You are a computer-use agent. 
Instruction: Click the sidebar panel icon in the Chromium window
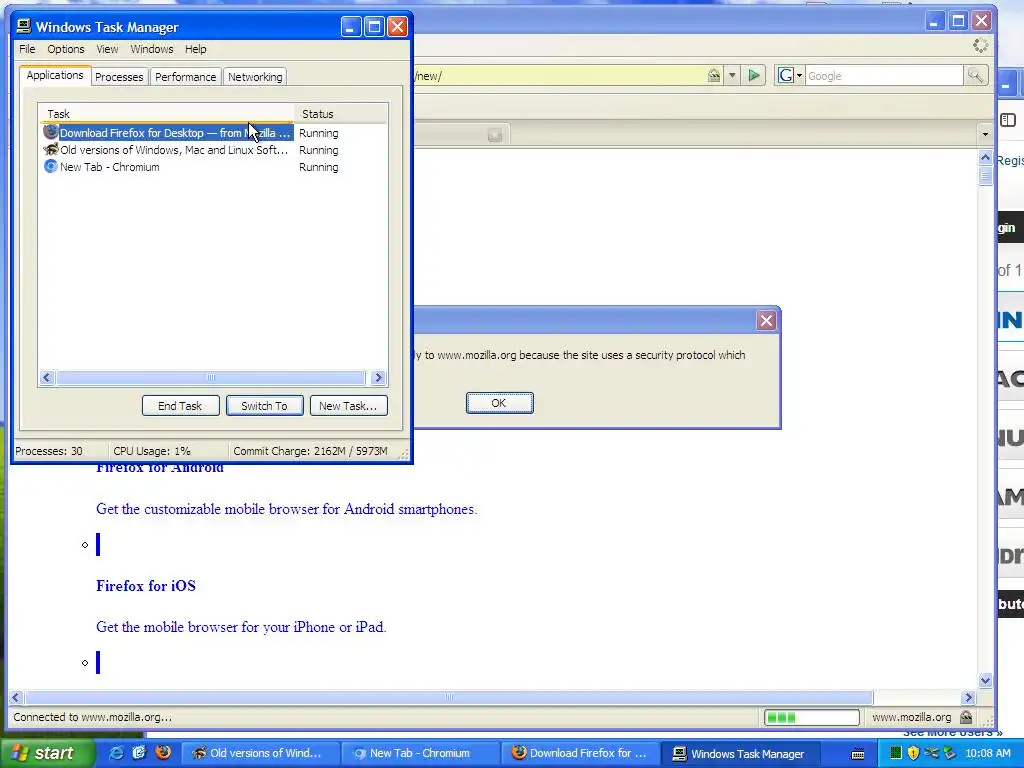pyautogui.click(x=1008, y=120)
